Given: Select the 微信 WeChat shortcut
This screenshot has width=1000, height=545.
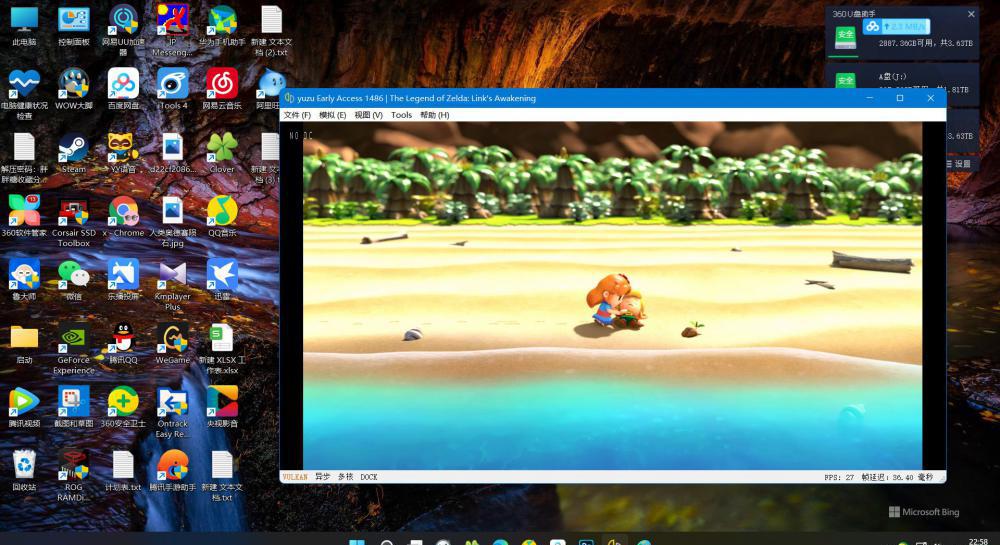Looking at the screenshot, I should click(x=74, y=280).
